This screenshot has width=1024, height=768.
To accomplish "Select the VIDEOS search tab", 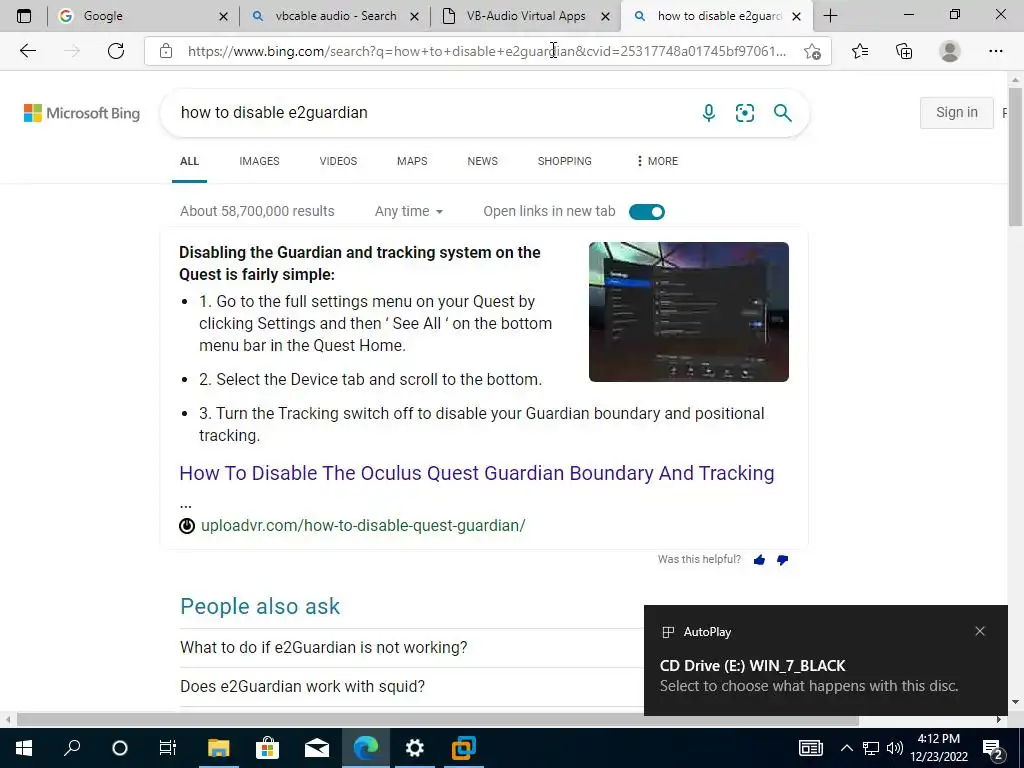I will click(x=338, y=161).
